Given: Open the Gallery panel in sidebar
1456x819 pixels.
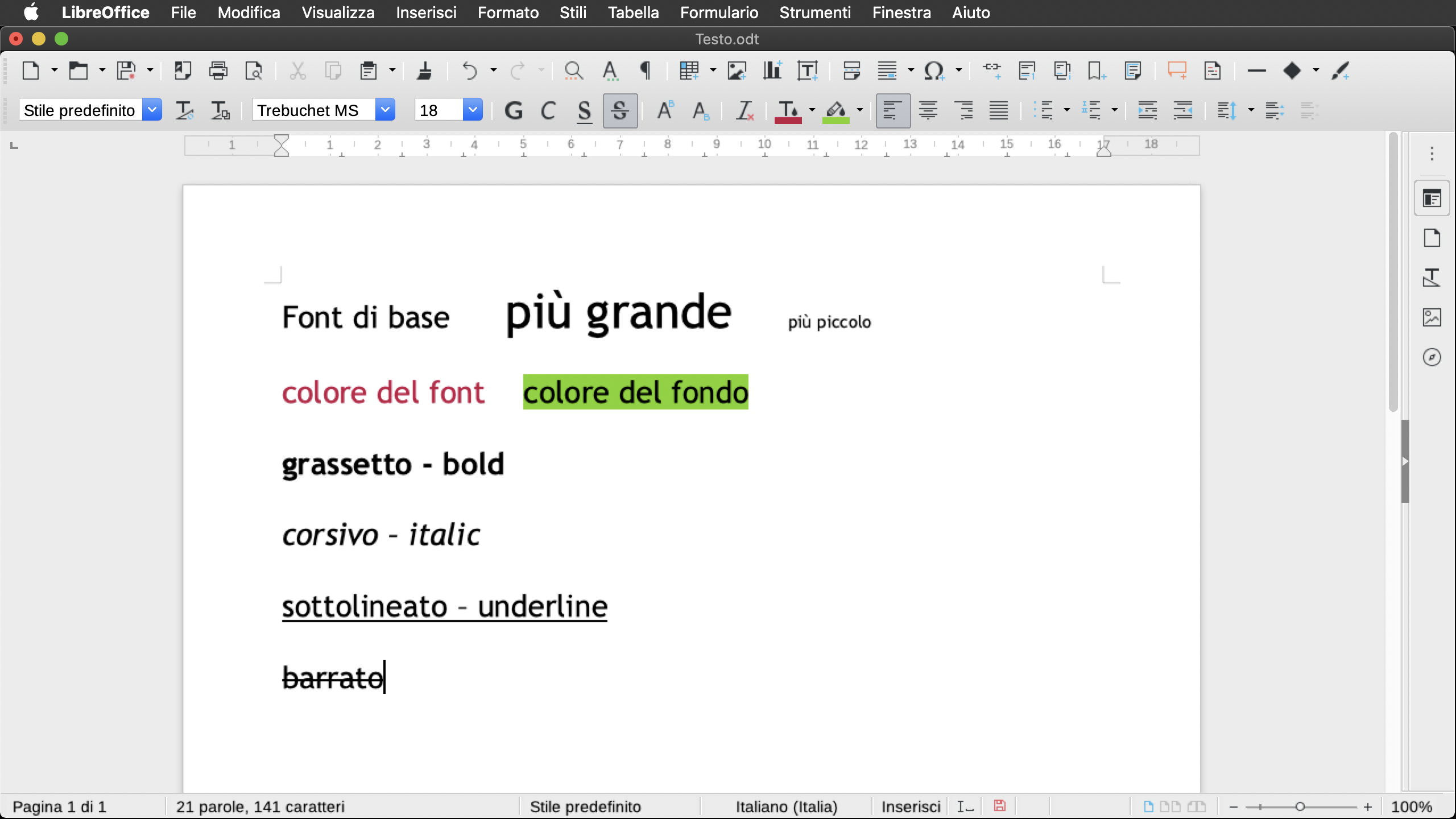Looking at the screenshot, I should click(1432, 317).
